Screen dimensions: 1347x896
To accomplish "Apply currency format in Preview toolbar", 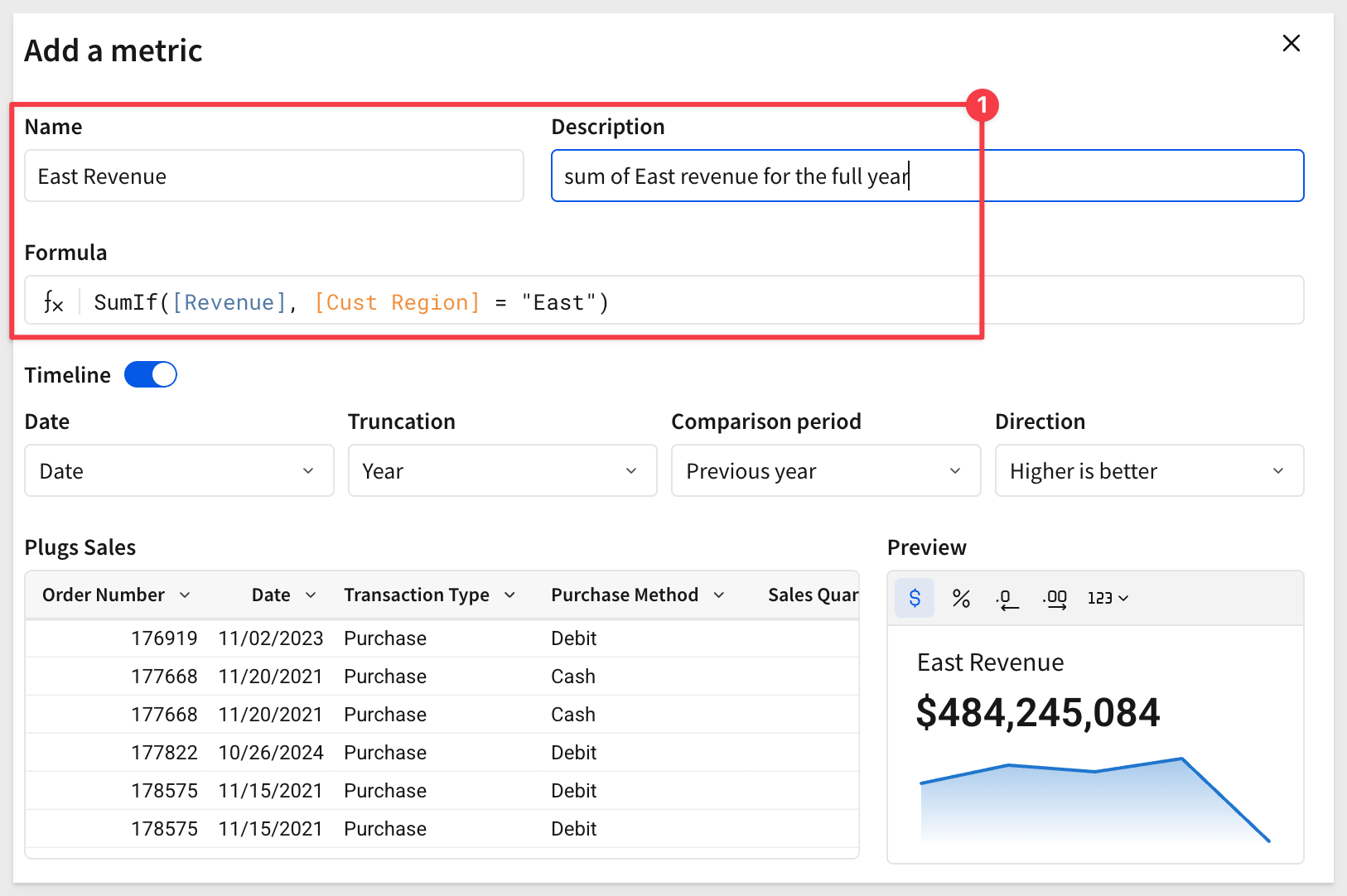I will coord(915,598).
